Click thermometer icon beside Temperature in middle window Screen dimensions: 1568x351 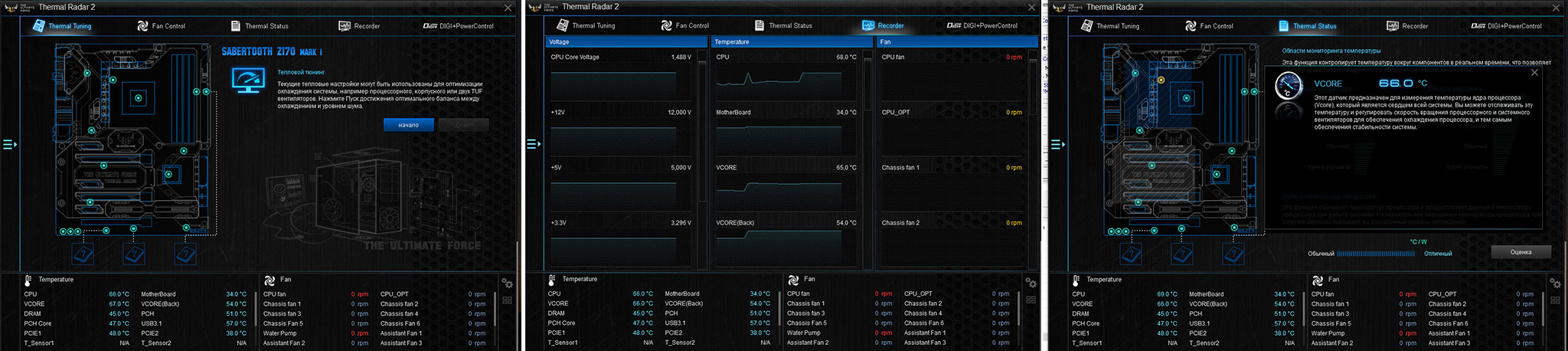coord(552,280)
